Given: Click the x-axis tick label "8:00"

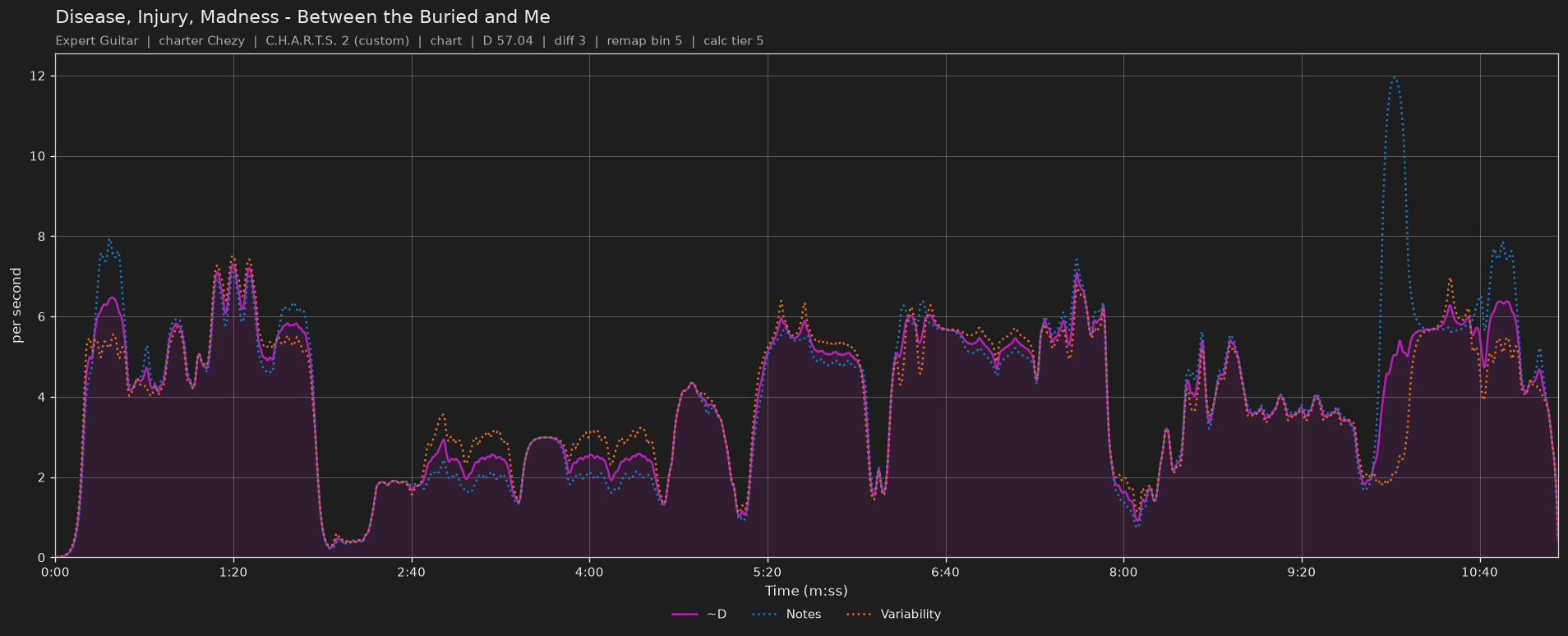Looking at the screenshot, I should [x=1123, y=572].
